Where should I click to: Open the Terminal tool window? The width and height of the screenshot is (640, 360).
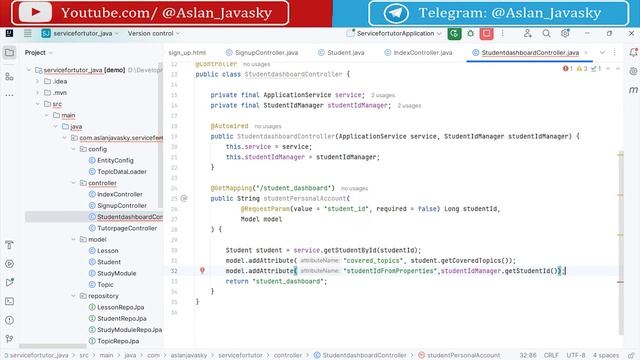click(9, 301)
